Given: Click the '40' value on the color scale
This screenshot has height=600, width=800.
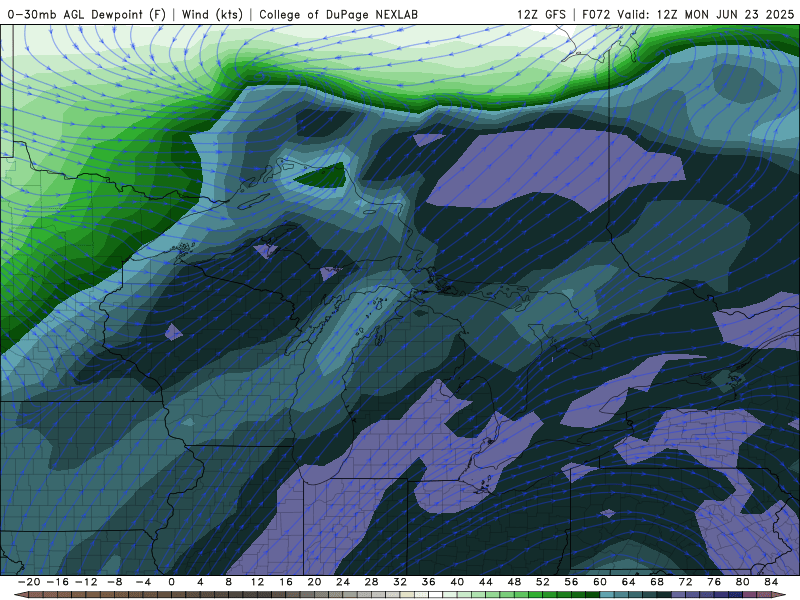Looking at the screenshot, I should click(457, 582).
